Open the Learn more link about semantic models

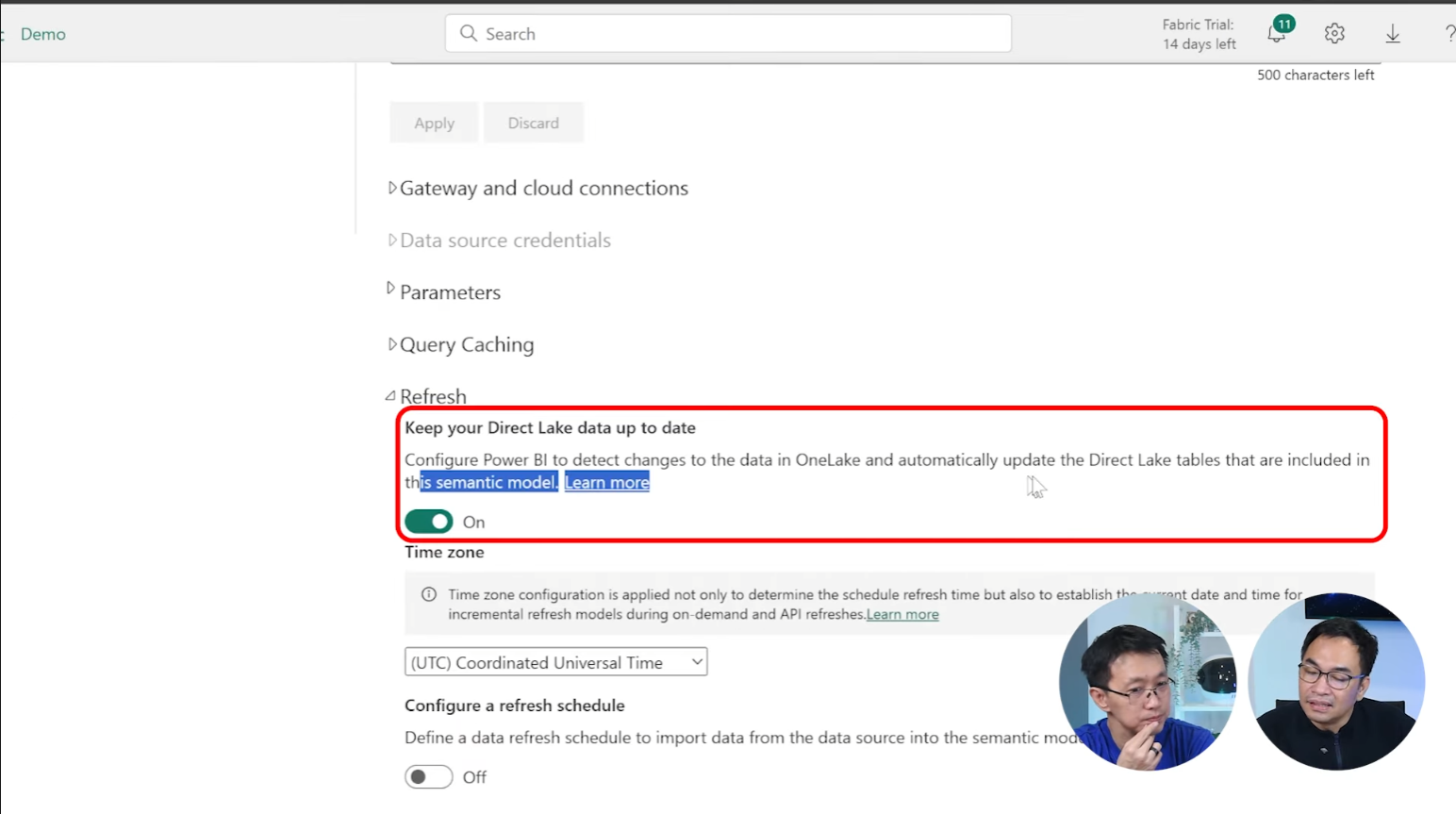pyautogui.click(x=606, y=482)
